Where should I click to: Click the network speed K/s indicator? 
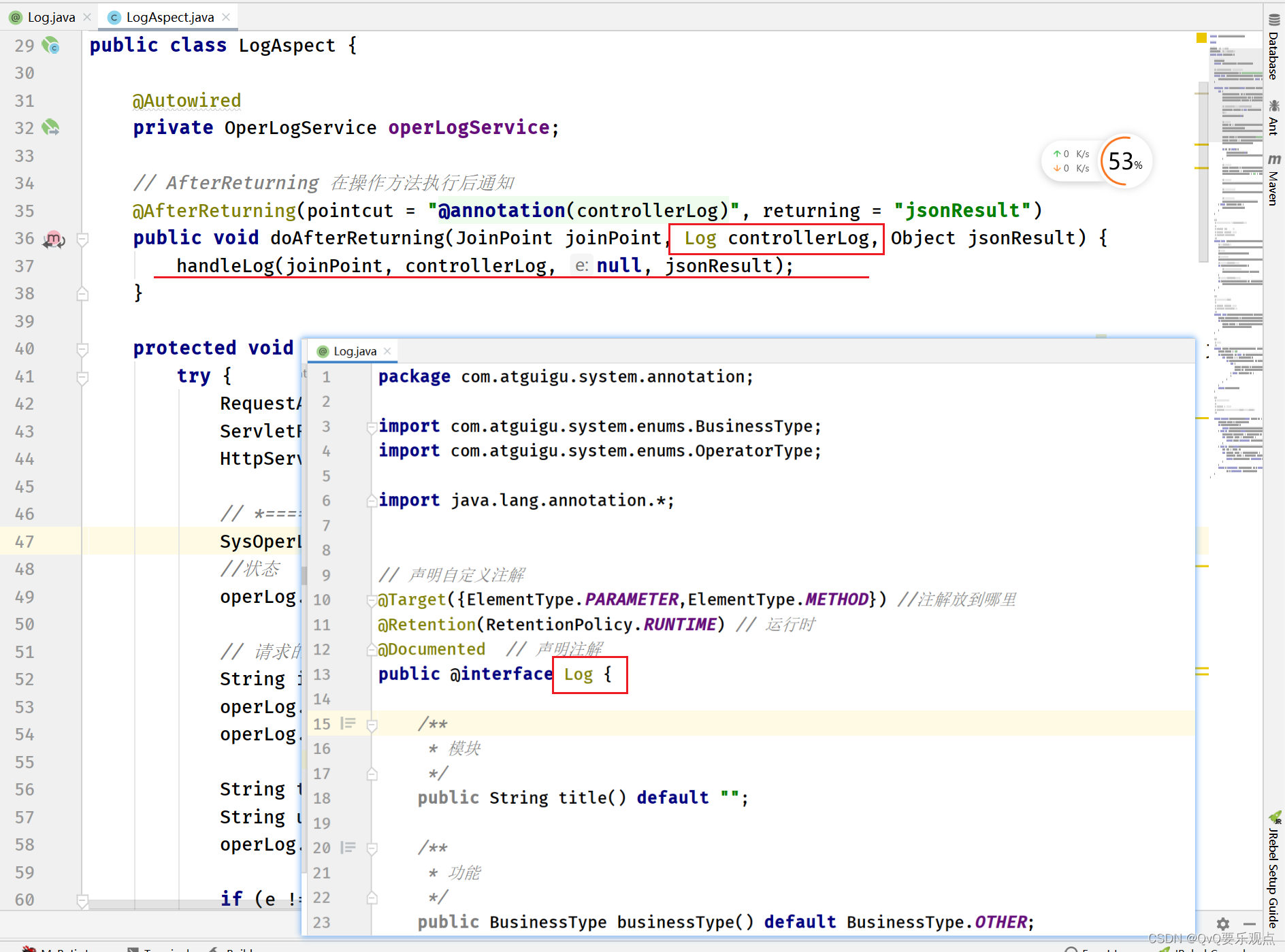click(x=1071, y=161)
